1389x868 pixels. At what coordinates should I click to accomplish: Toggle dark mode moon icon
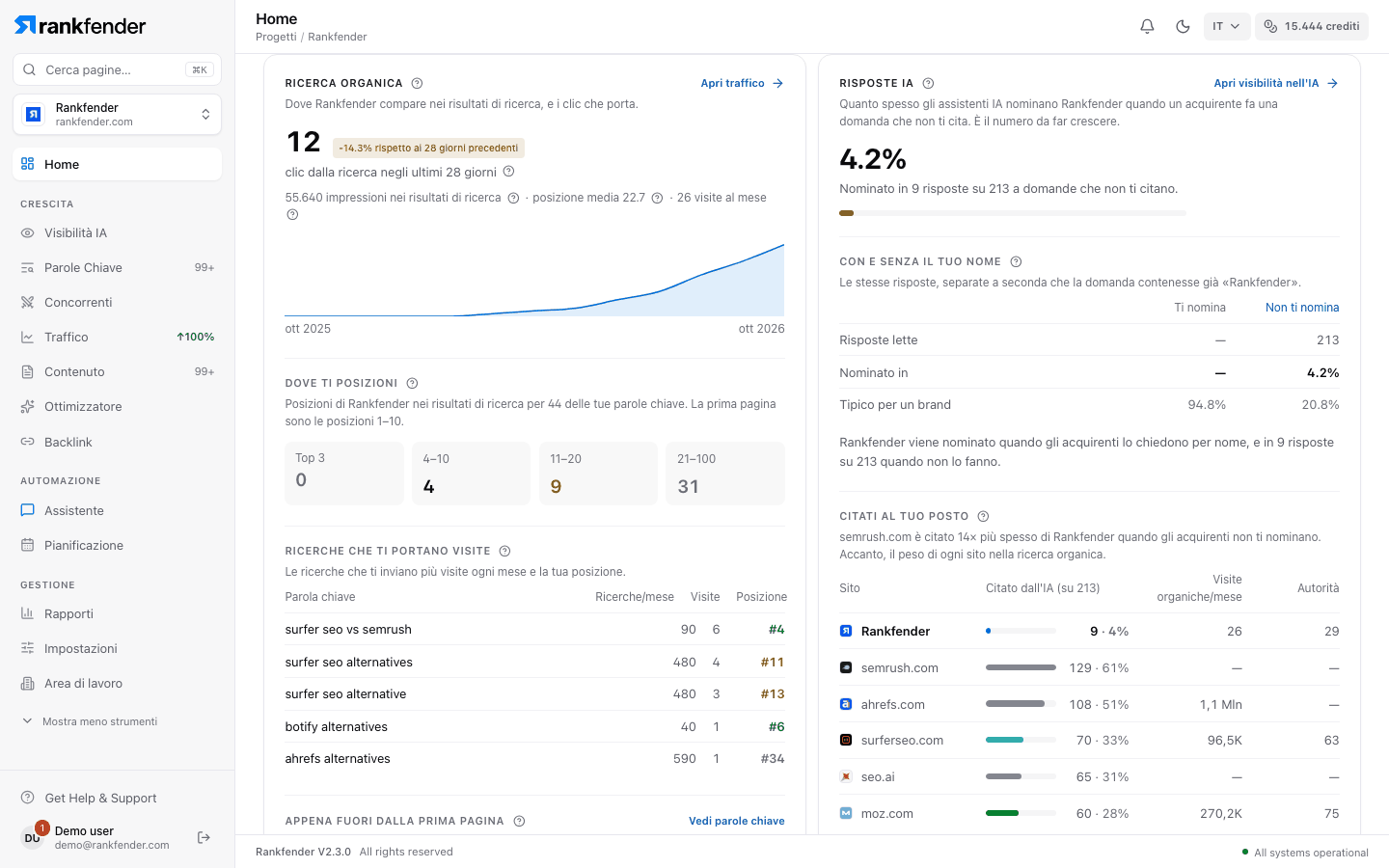(1183, 26)
